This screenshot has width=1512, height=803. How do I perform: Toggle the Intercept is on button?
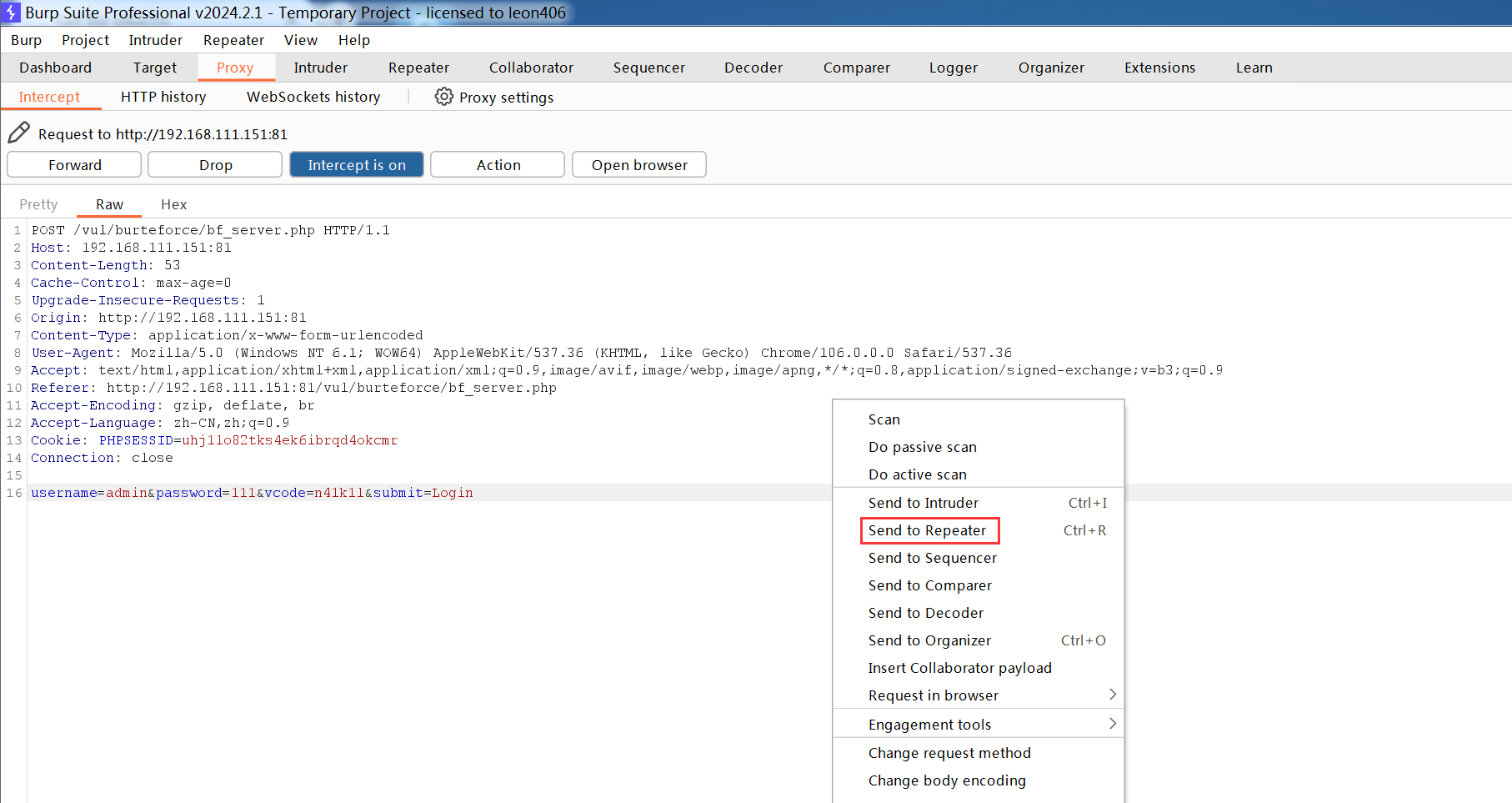coord(356,165)
